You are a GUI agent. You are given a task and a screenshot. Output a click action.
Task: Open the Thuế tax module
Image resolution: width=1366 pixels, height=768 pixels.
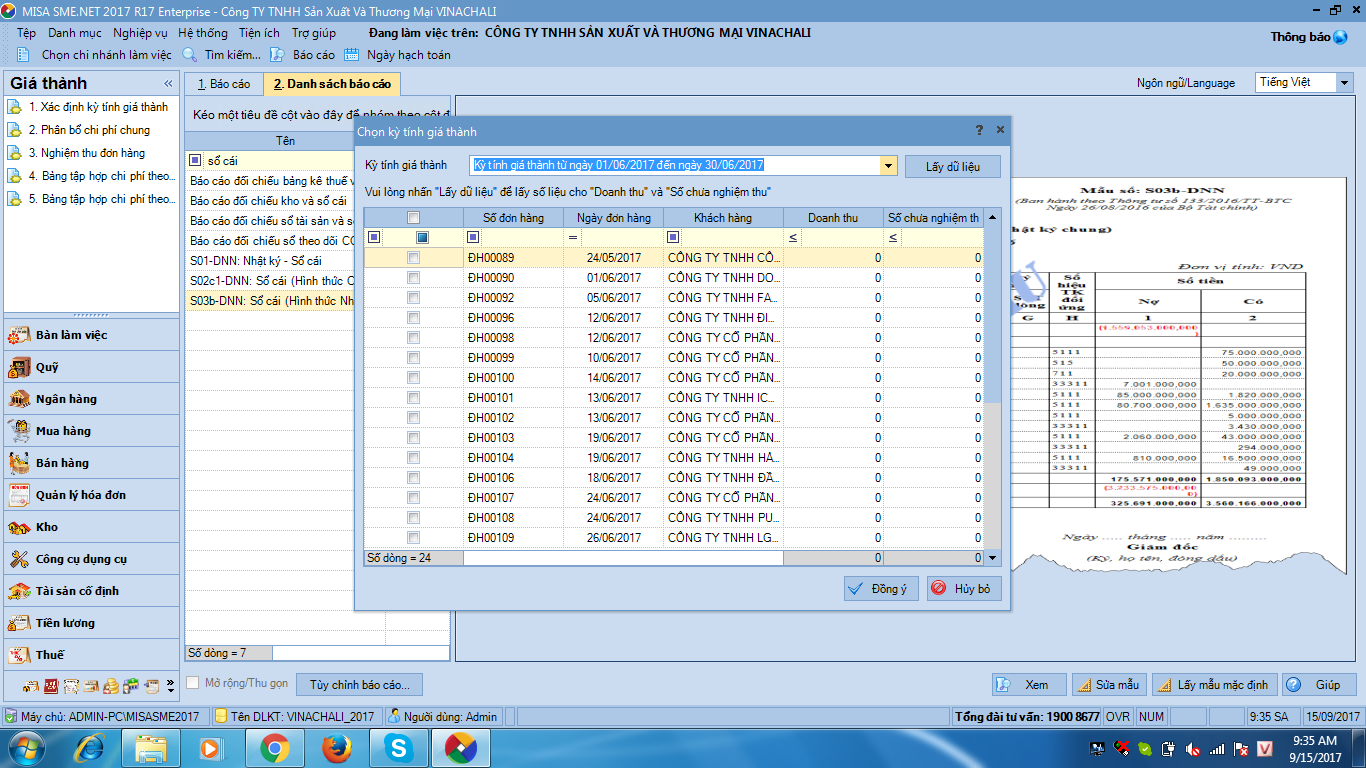click(91, 655)
